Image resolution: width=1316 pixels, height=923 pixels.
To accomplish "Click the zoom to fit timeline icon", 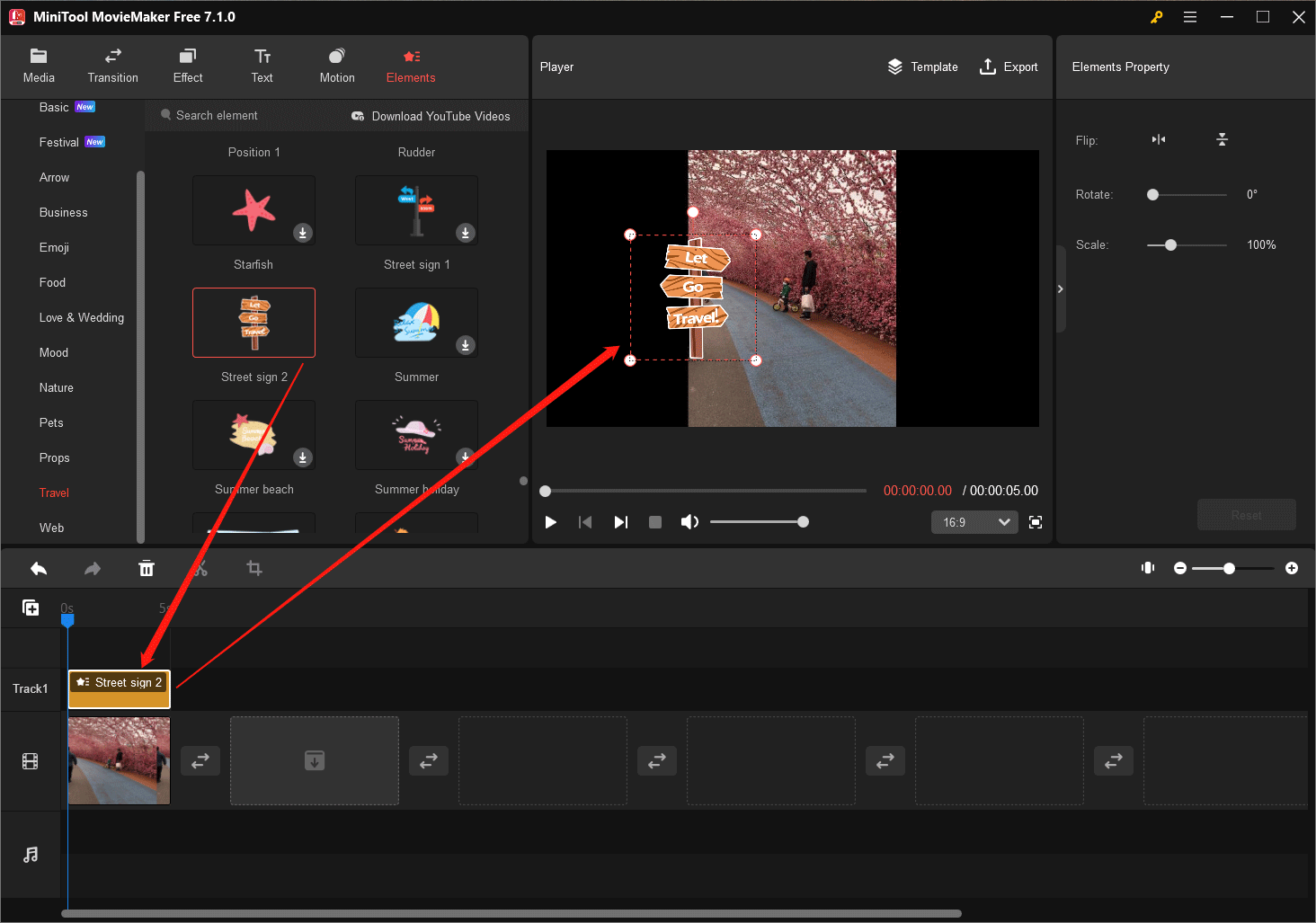I will [x=1148, y=568].
